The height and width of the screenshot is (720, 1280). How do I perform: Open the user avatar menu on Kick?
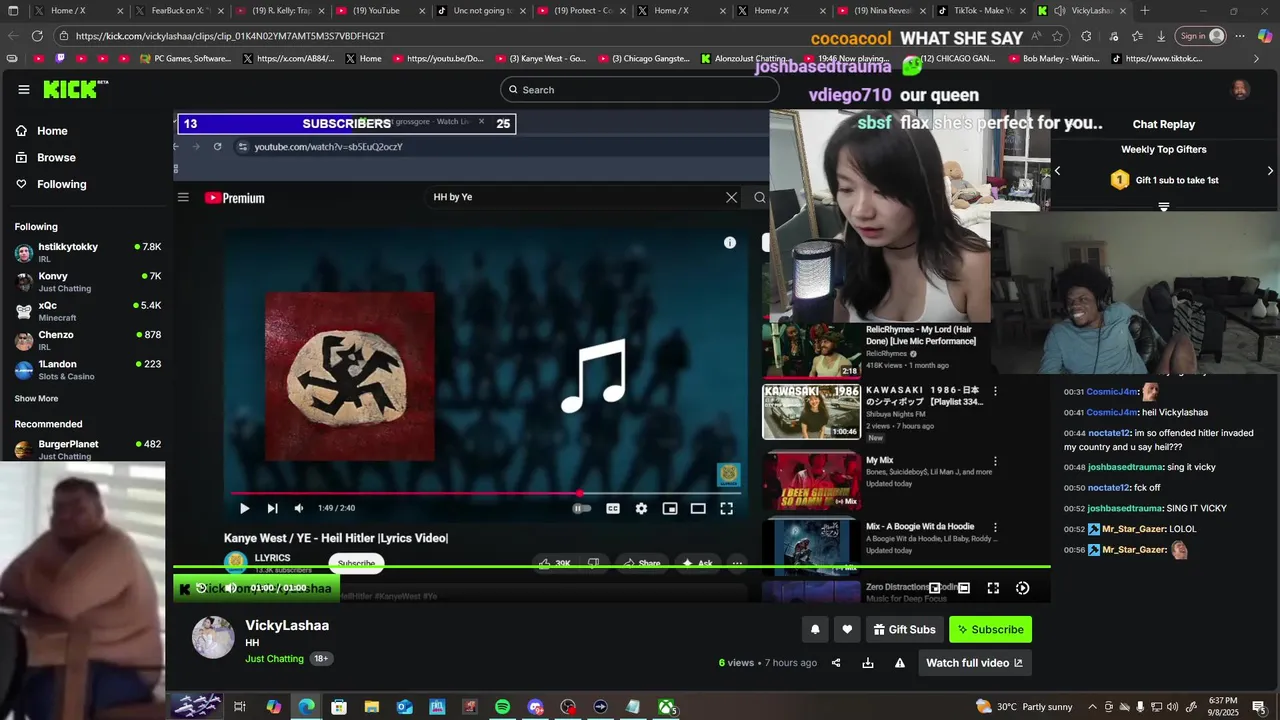(x=1240, y=89)
